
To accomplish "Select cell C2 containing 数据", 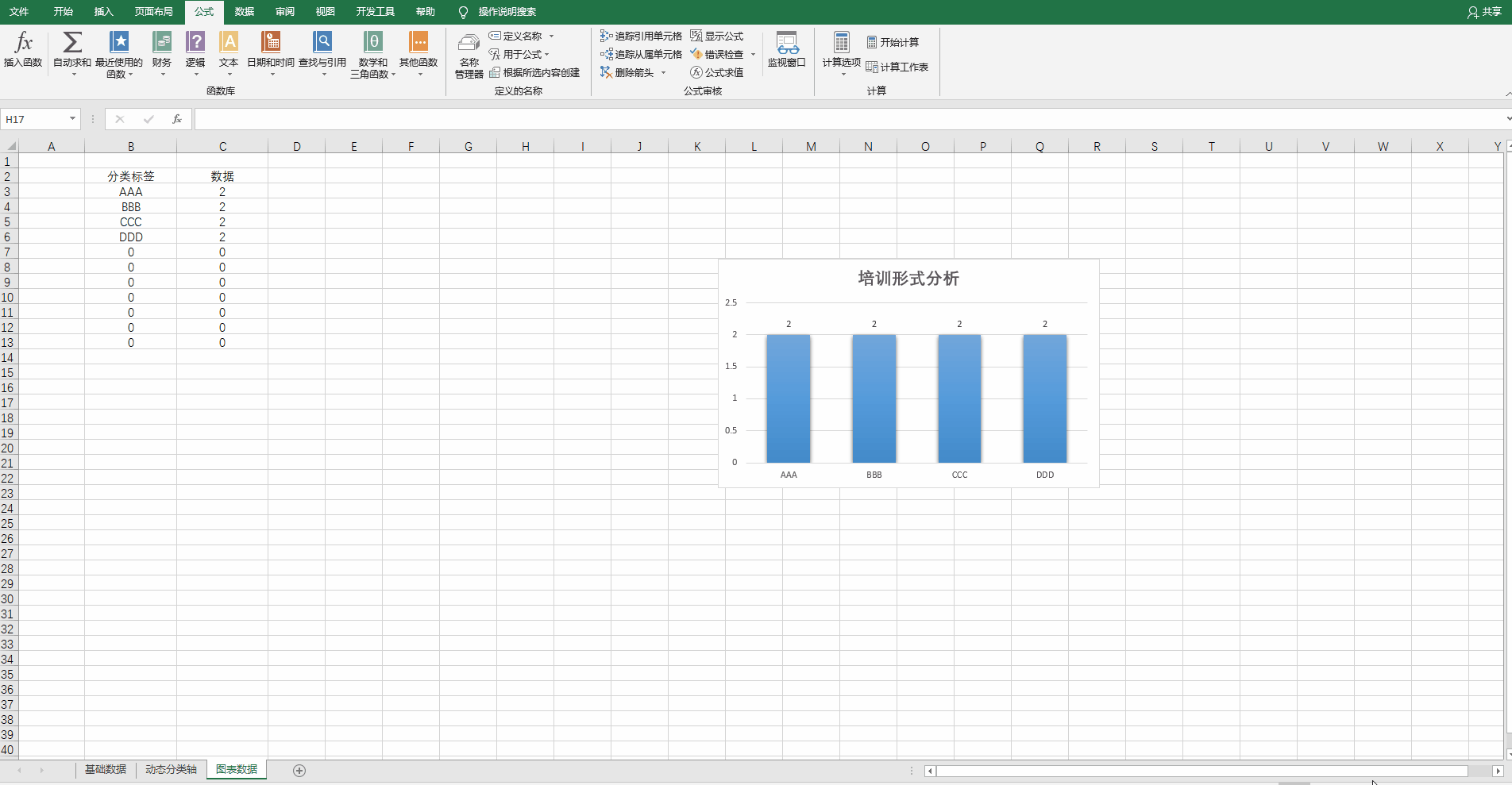I will click(x=222, y=176).
